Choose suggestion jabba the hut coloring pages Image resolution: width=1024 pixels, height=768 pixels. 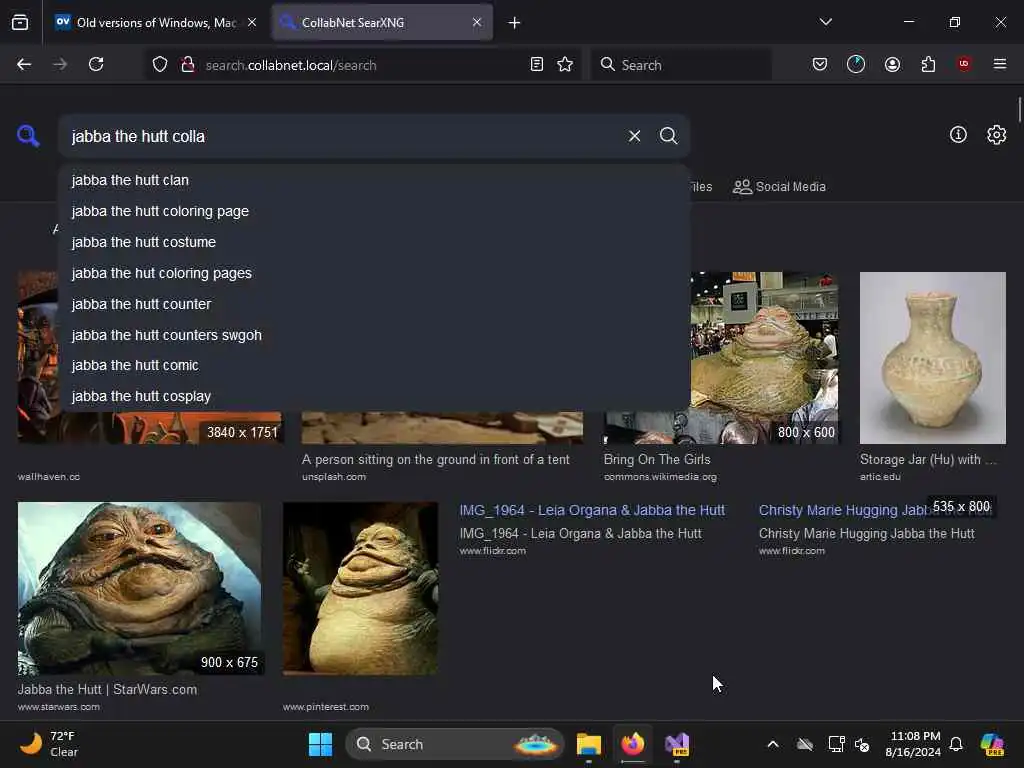(374, 273)
